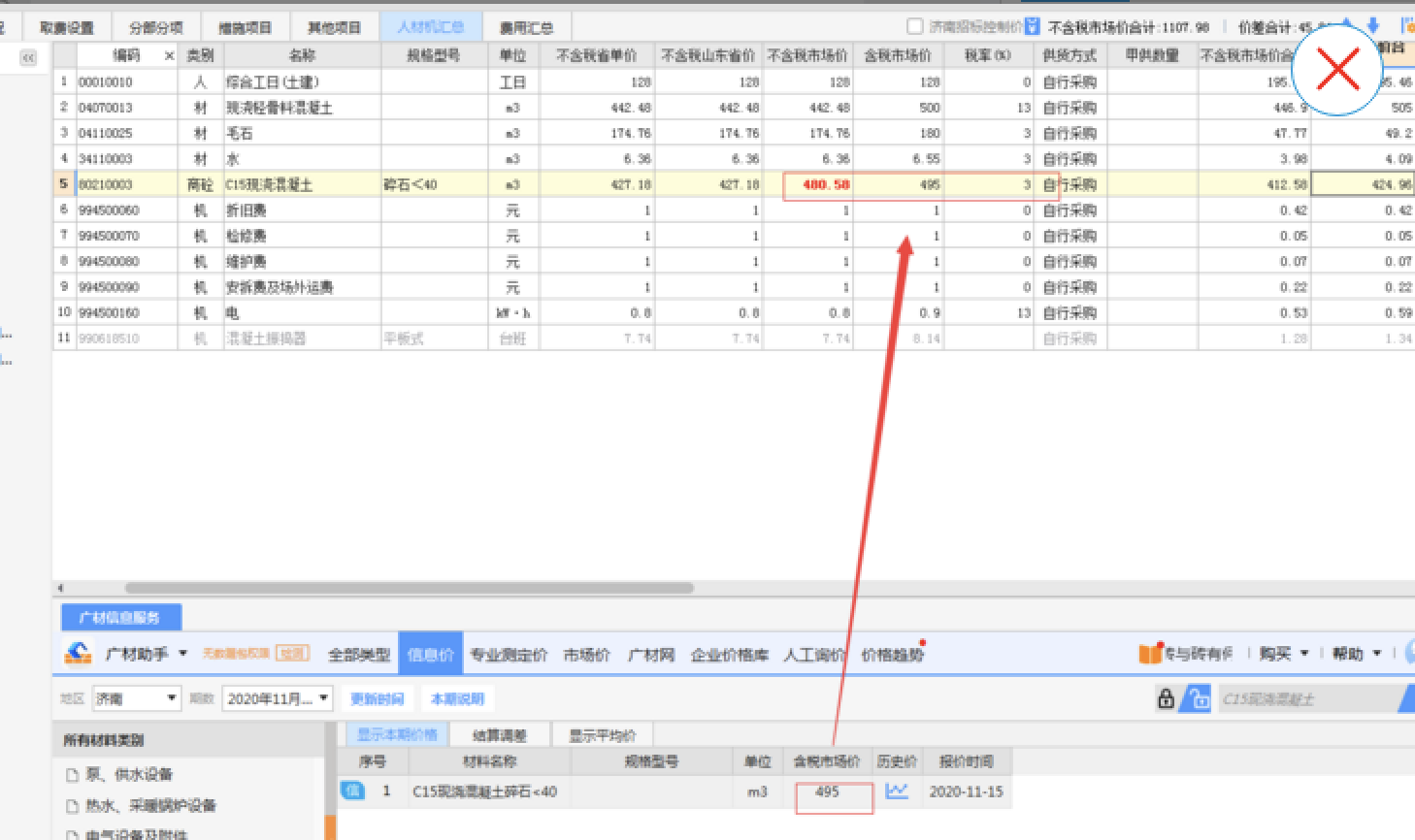This screenshot has width=1415, height=840.
Task: Select the 人材机汇总 tab
Action: [x=430, y=27]
